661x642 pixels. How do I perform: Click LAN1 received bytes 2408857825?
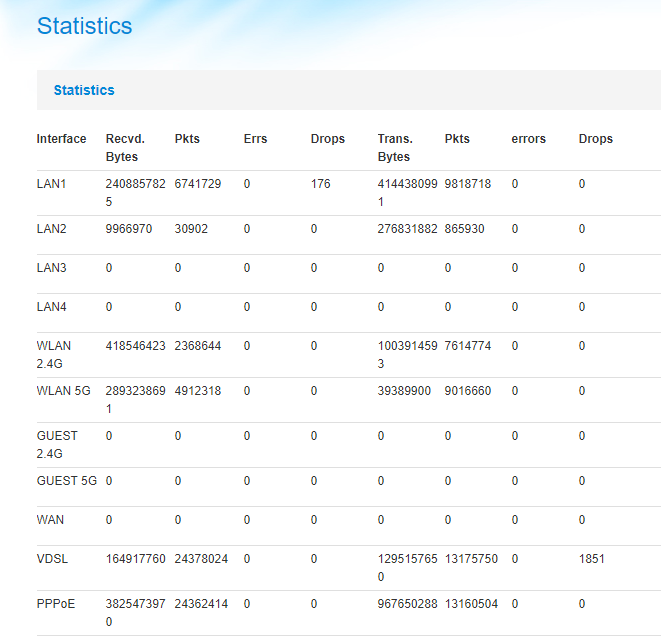point(135,193)
